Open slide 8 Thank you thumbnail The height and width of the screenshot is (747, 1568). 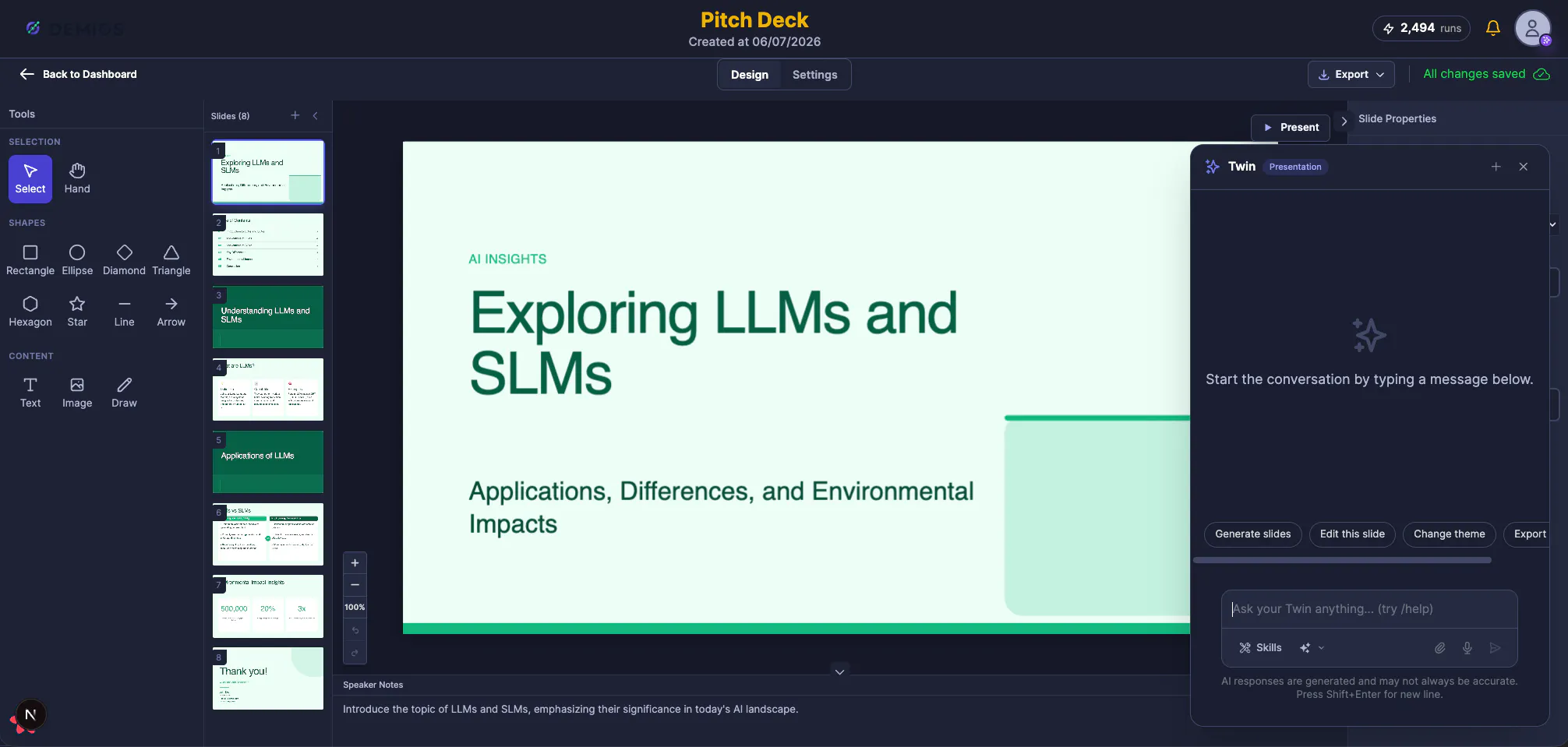(268, 678)
